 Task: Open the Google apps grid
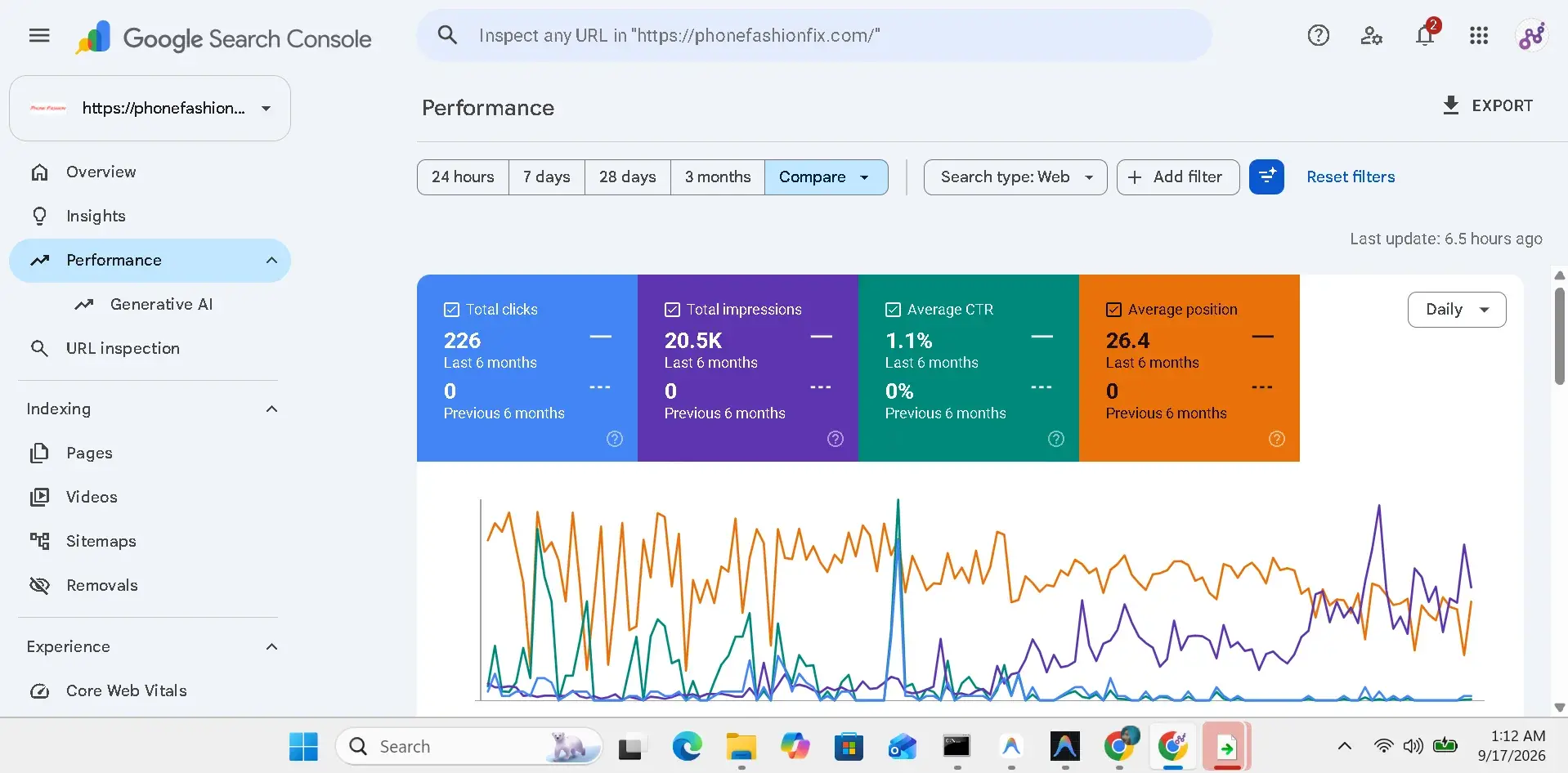click(1479, 35)
